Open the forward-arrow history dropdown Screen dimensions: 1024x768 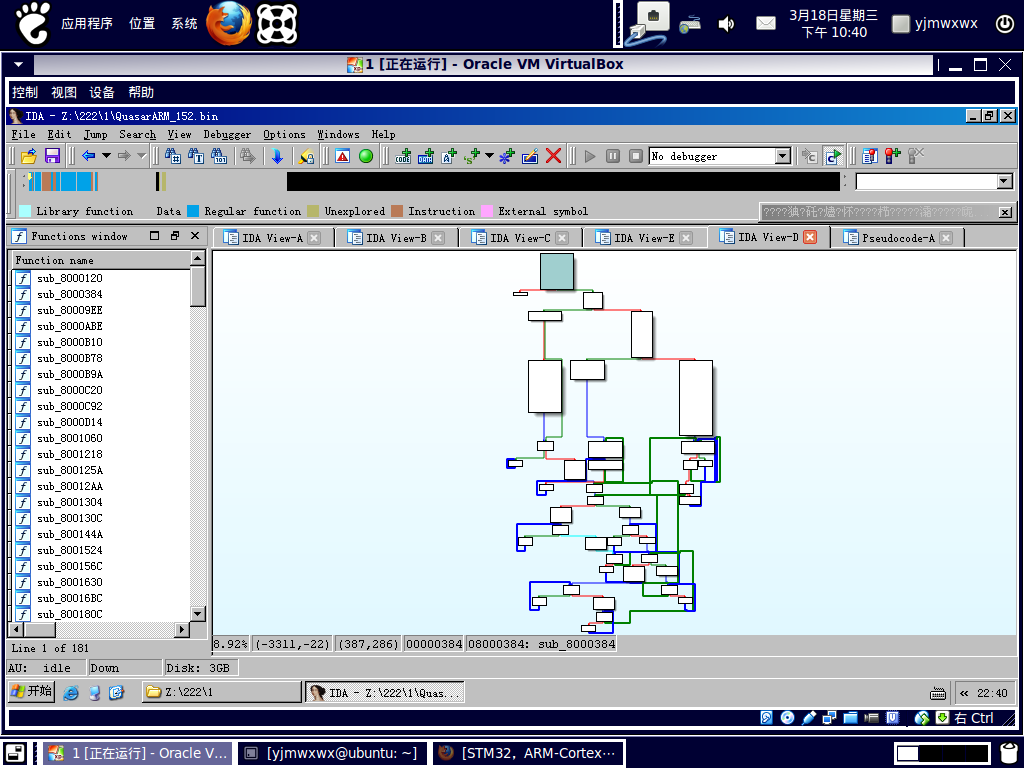point(141,156)
